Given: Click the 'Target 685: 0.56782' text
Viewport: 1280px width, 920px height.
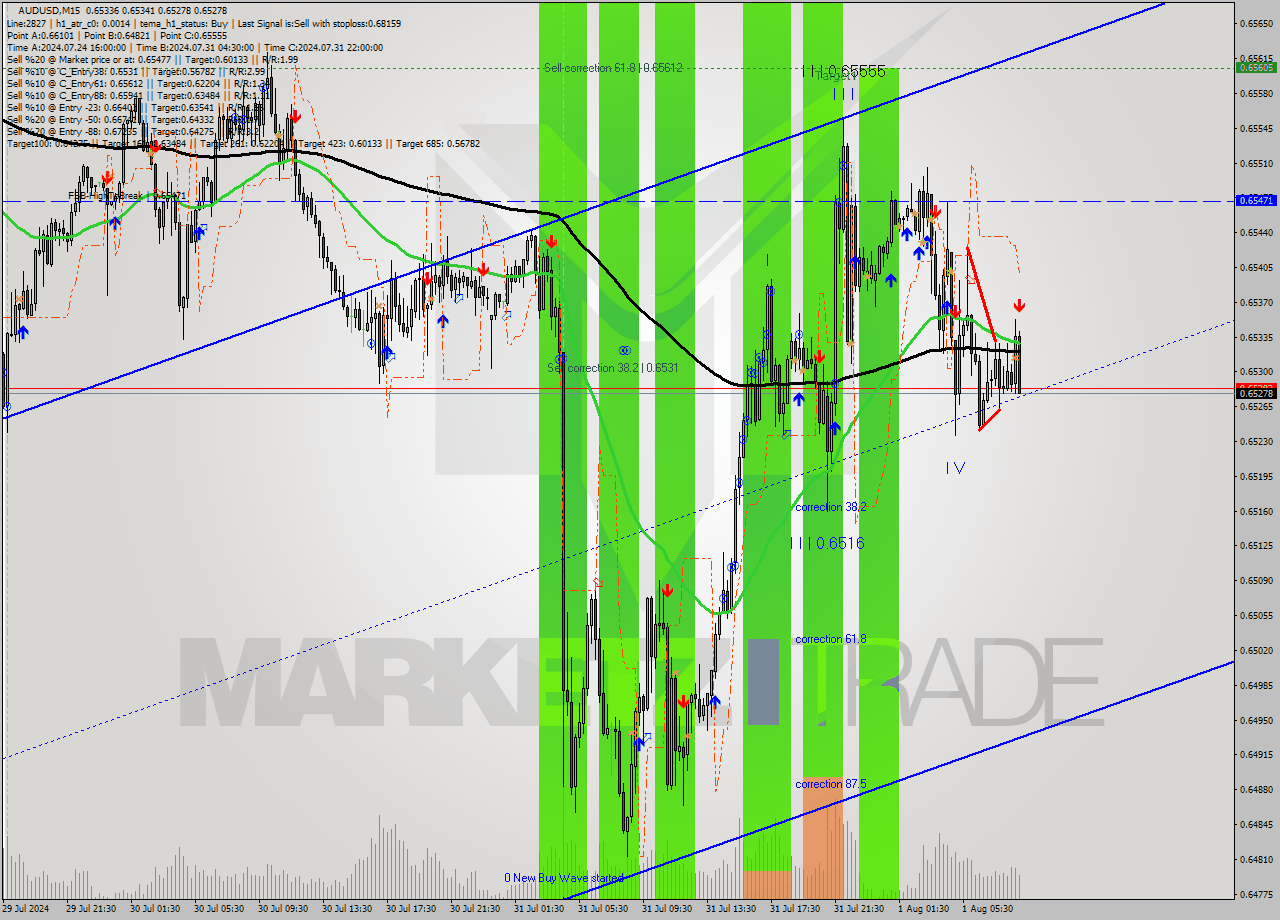Looking at the screenshot, I should click(x=438, y=143).
